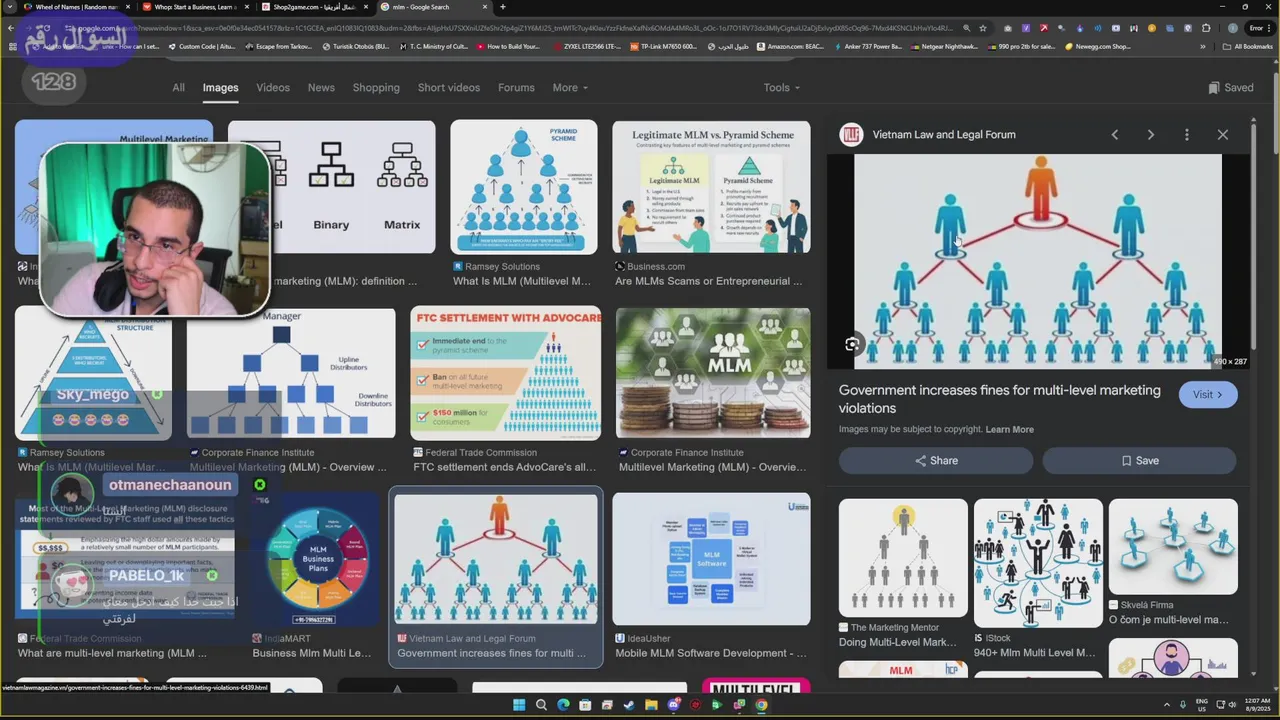The image size is (1280, 720).
Task: Click the Visit button
Action: [x=1208, y=394]
